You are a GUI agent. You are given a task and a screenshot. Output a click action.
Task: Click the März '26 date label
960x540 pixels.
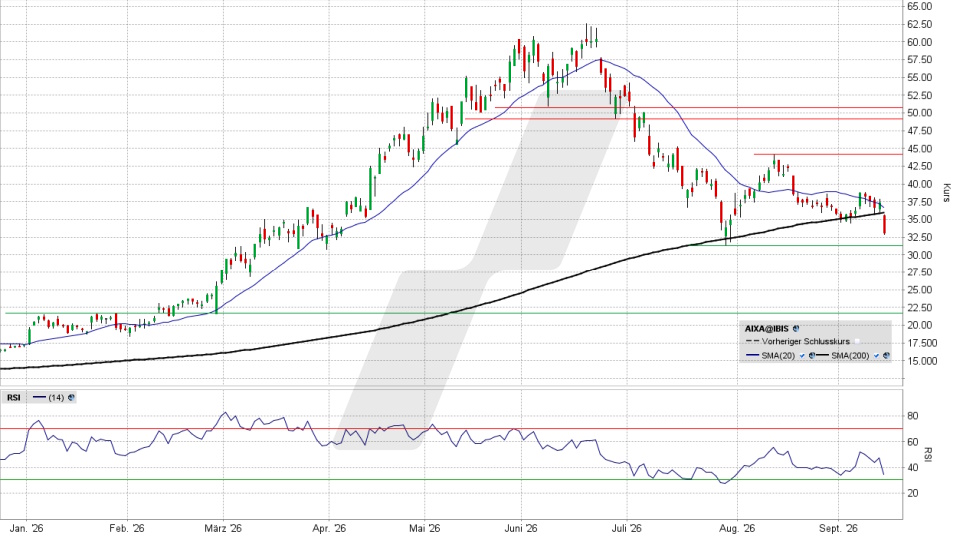223,528
